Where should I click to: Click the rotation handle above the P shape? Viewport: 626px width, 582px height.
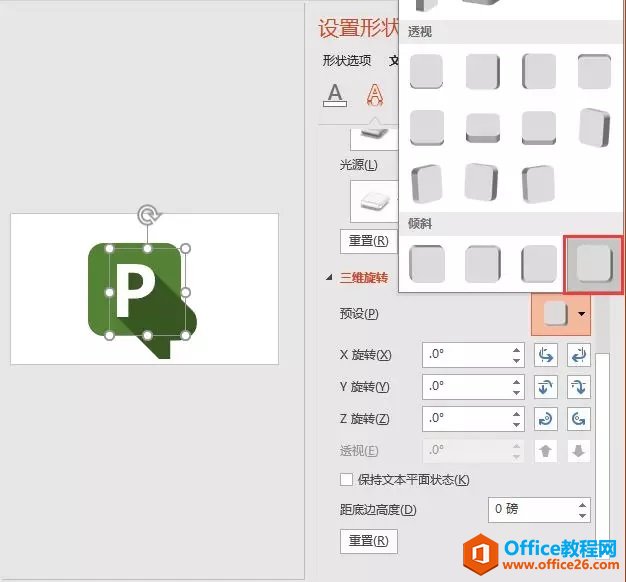pos(148,215)
